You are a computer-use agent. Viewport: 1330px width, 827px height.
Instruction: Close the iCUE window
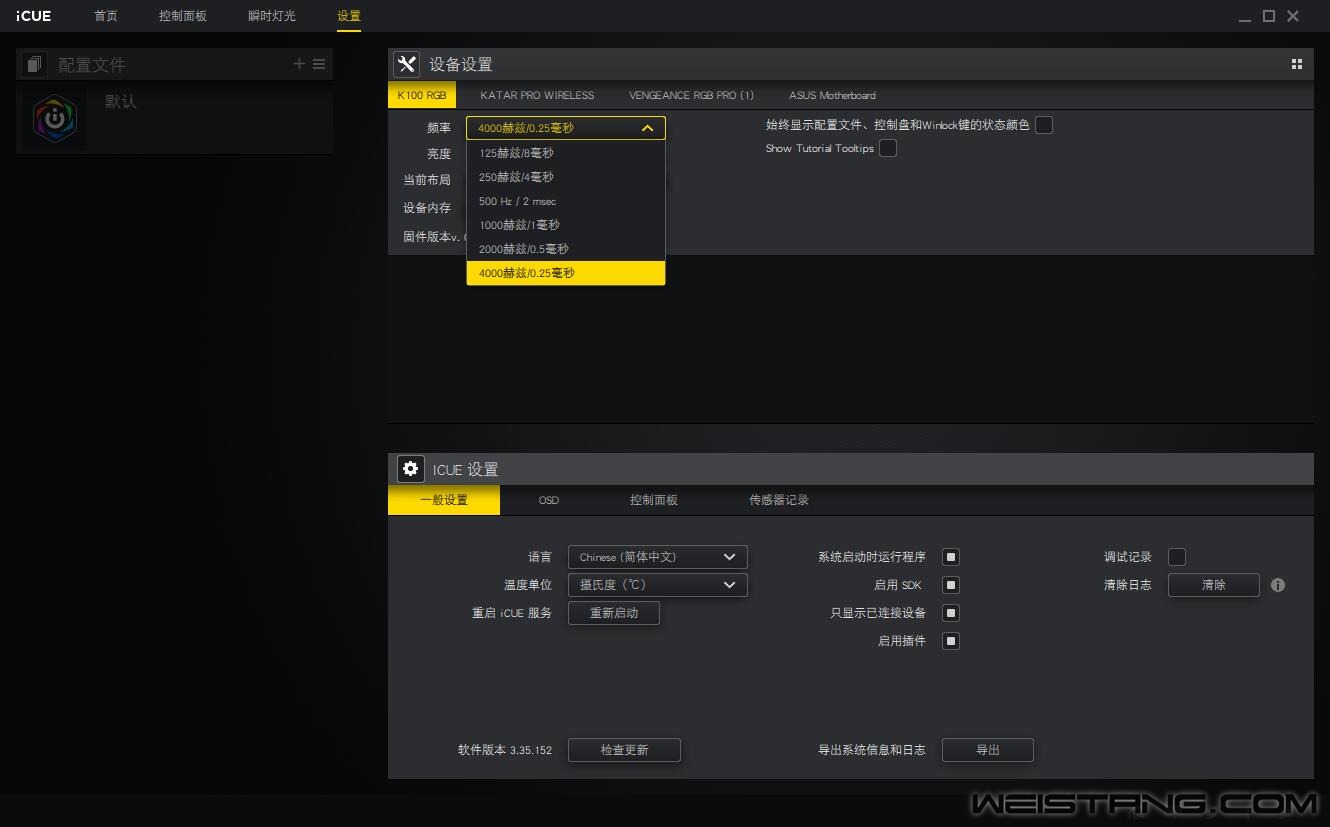1293,16
